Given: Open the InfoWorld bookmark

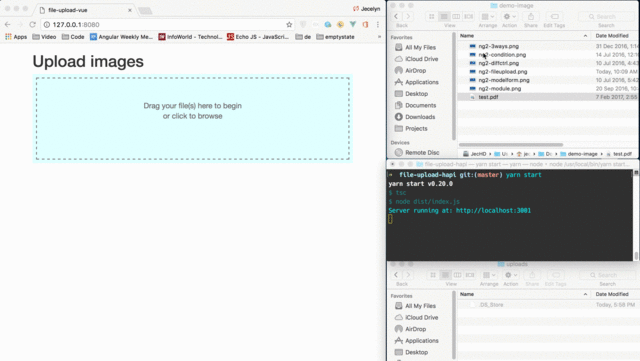Looking at the screenshot, I should [190, 37].
